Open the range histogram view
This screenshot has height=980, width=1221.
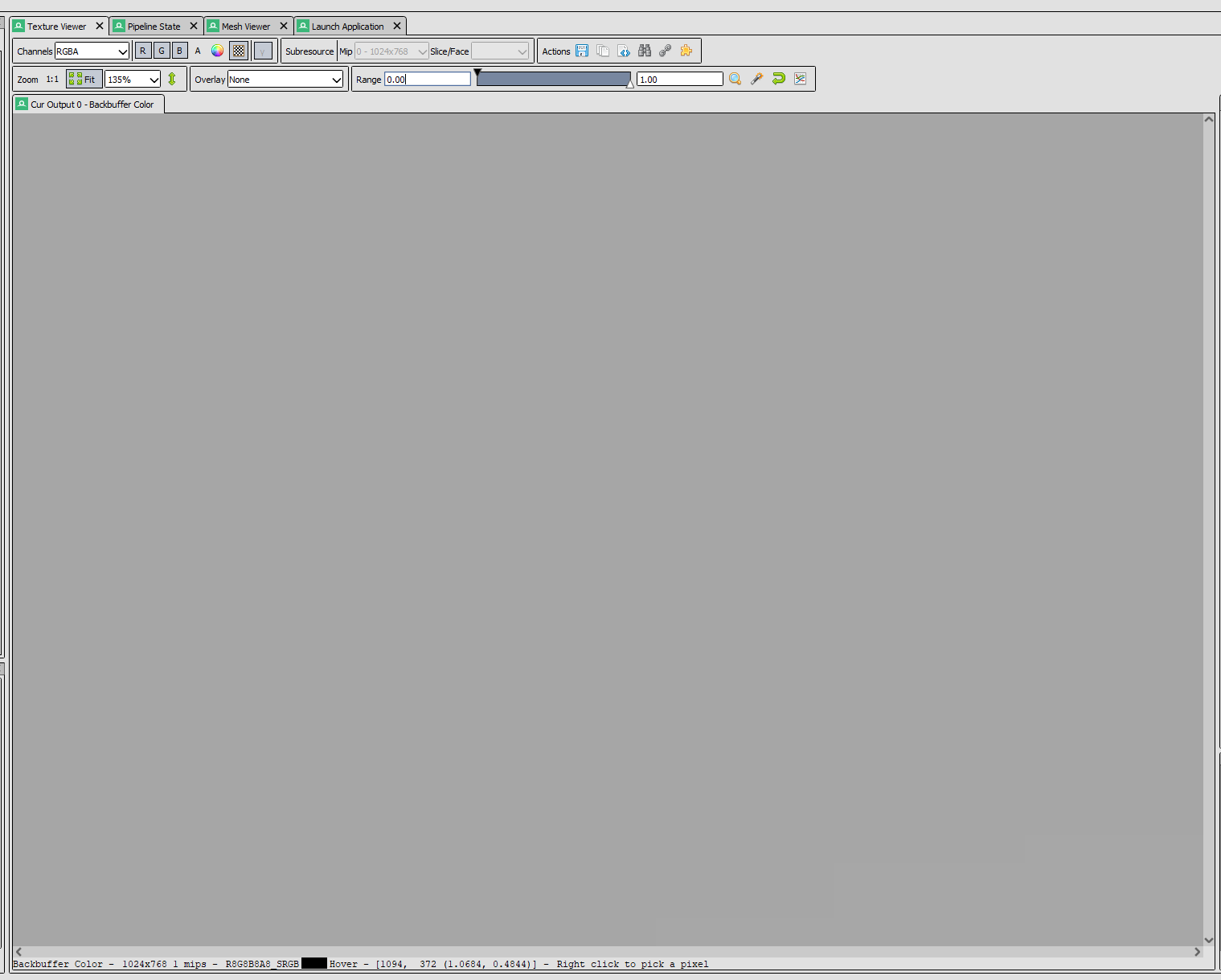coord(801,79)
